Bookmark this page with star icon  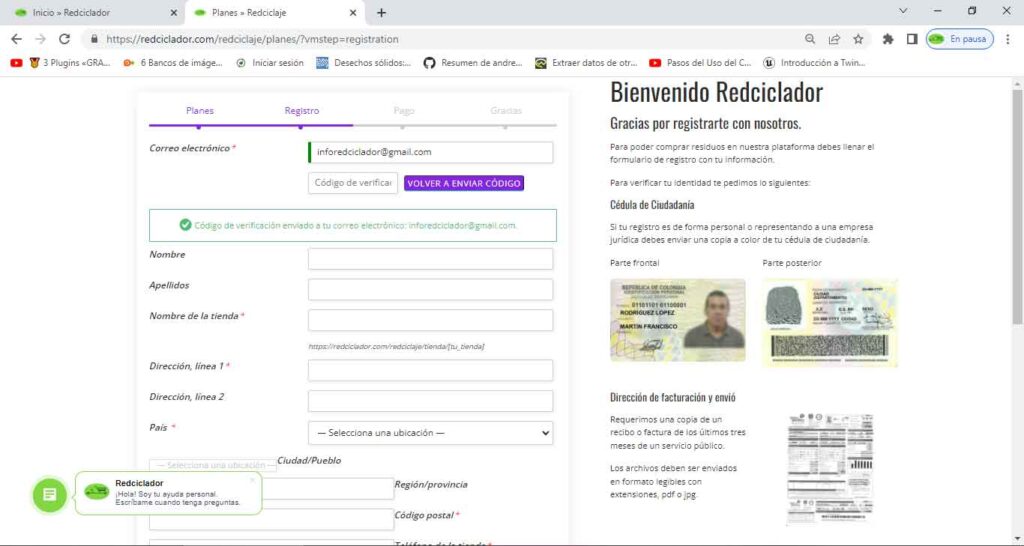[x=858, y=39]
